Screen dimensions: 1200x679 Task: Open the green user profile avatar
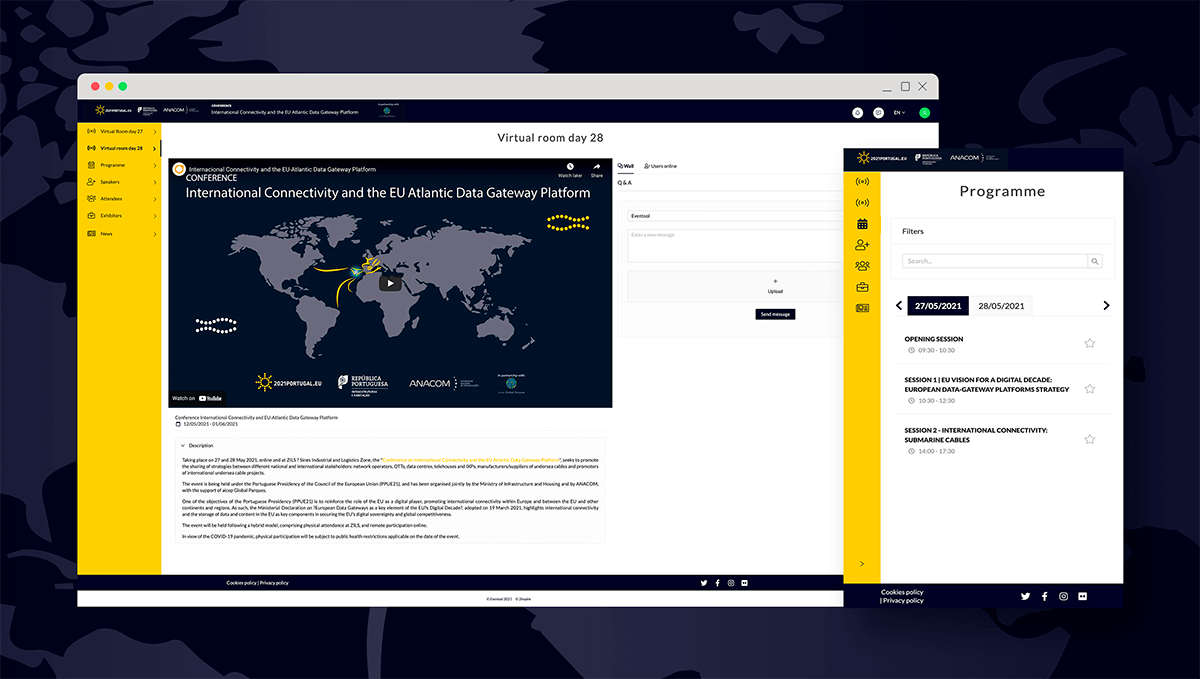click(924, 113)
